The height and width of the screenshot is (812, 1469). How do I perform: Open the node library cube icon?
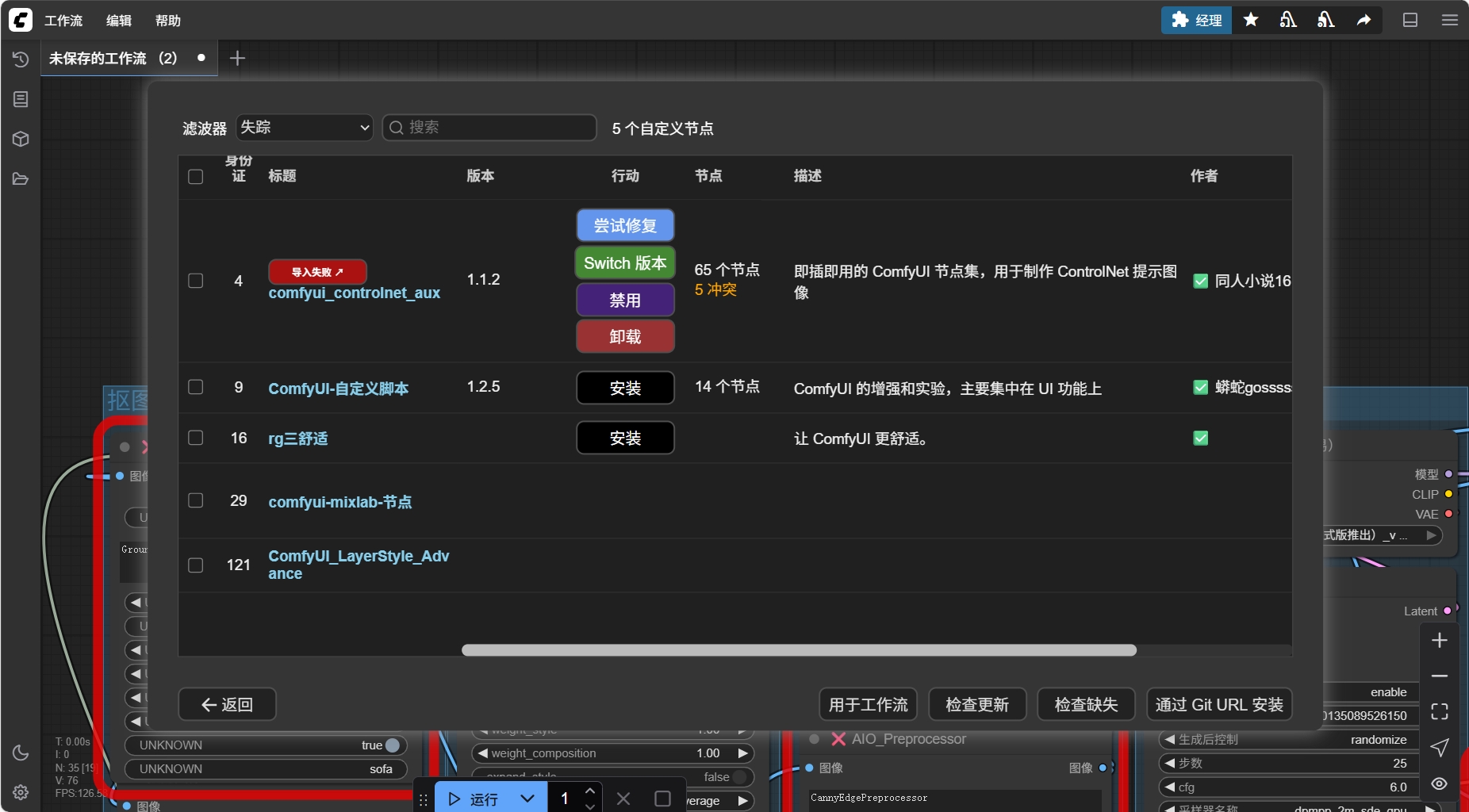[21, 140]
